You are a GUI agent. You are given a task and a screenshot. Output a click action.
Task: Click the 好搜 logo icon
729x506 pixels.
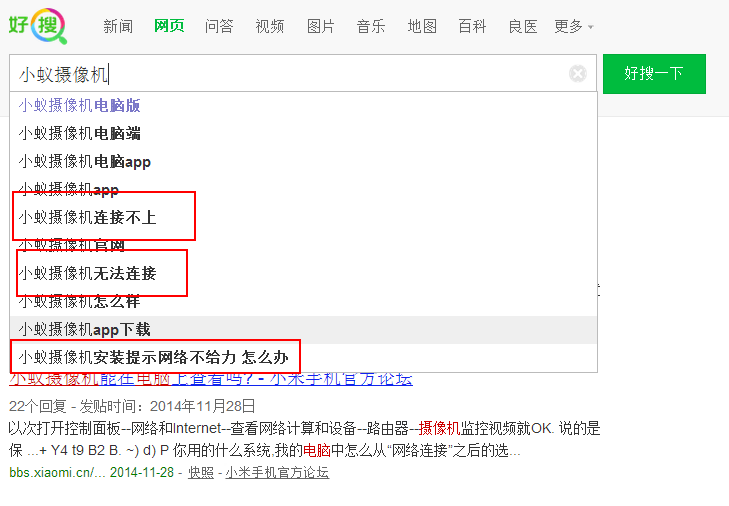point(38,26)
